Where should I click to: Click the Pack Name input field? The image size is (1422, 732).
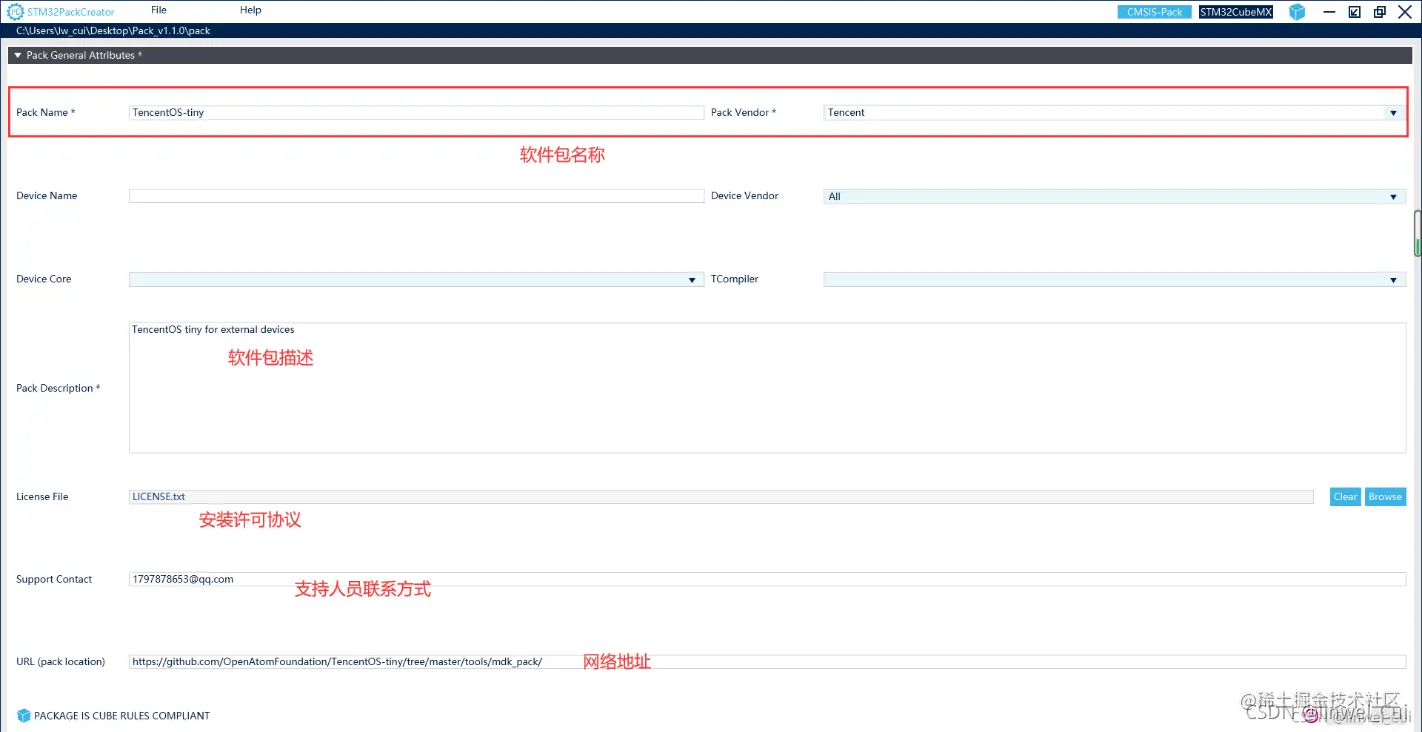(x=416, y=113)
